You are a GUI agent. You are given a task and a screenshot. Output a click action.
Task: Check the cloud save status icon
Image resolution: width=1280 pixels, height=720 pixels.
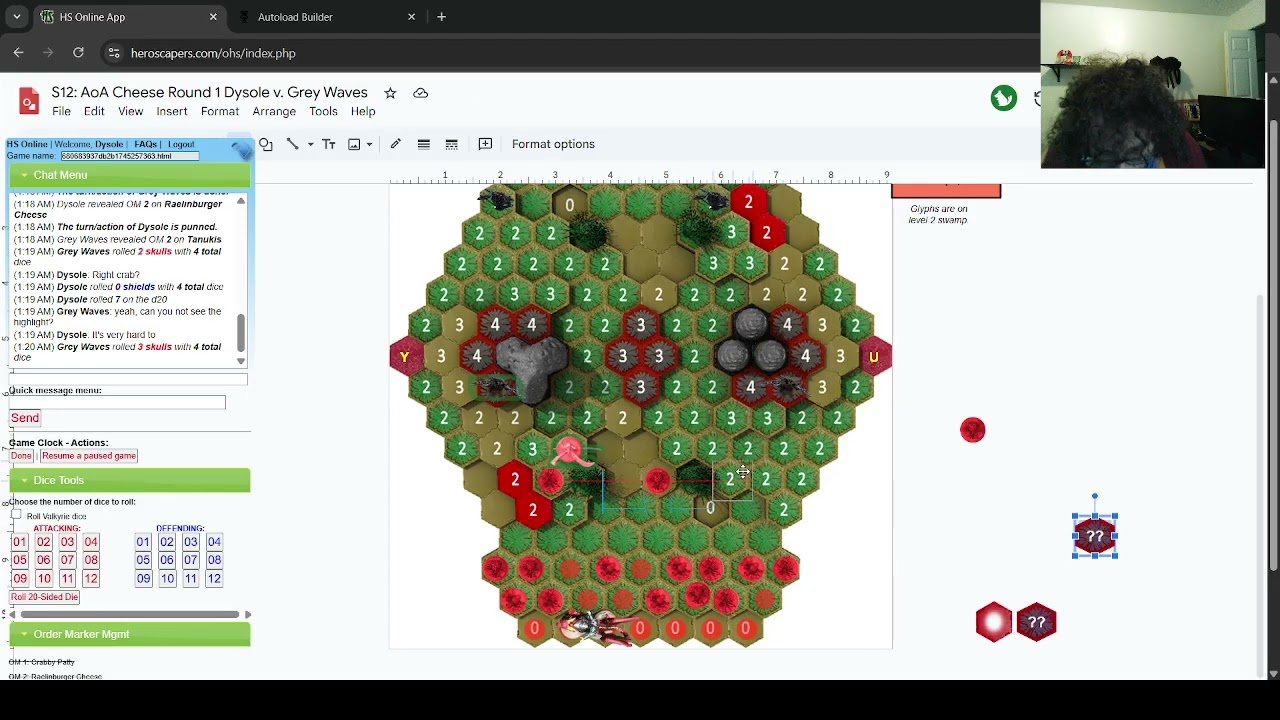[x=421, y=93]
